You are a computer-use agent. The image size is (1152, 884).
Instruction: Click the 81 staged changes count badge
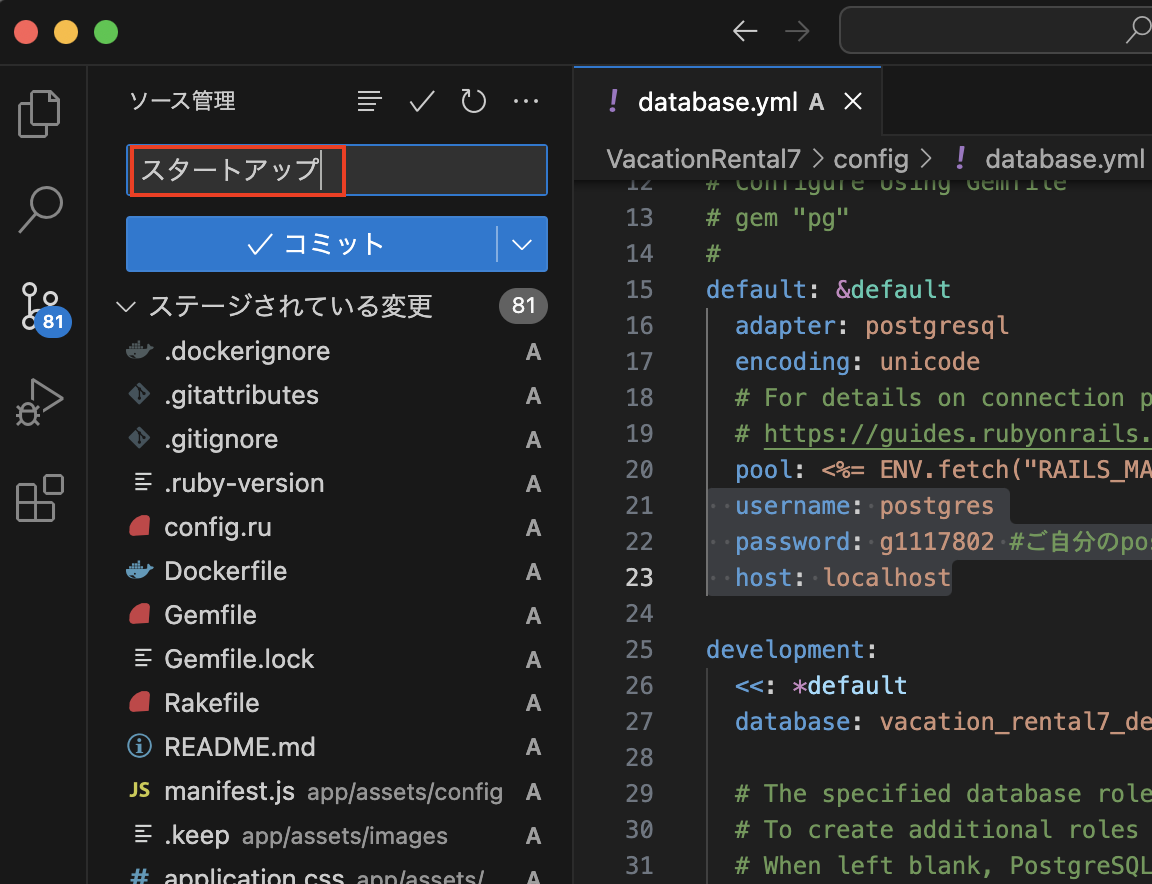click(523, 306)
